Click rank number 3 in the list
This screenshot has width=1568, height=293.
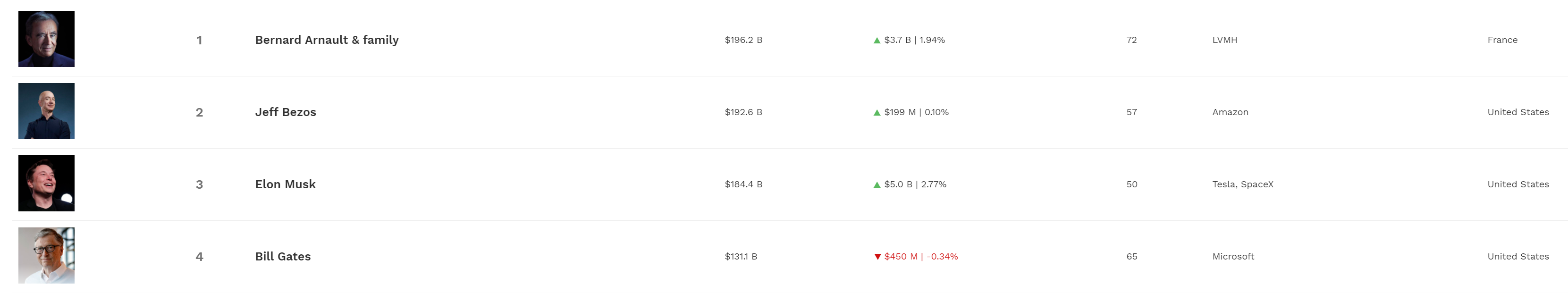tap(199, 185)
